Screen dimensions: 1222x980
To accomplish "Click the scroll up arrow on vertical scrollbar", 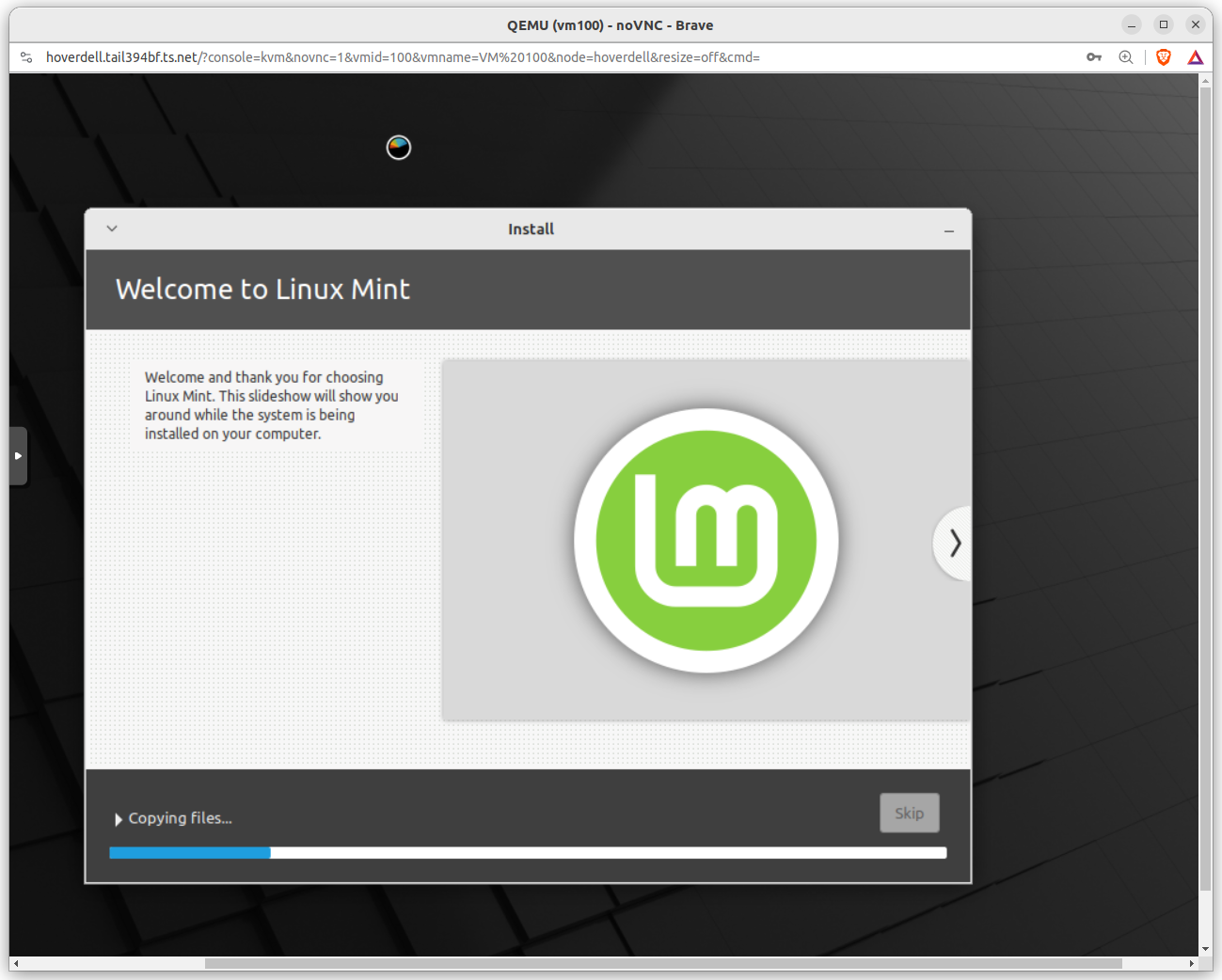I will tap(1205, 81).
